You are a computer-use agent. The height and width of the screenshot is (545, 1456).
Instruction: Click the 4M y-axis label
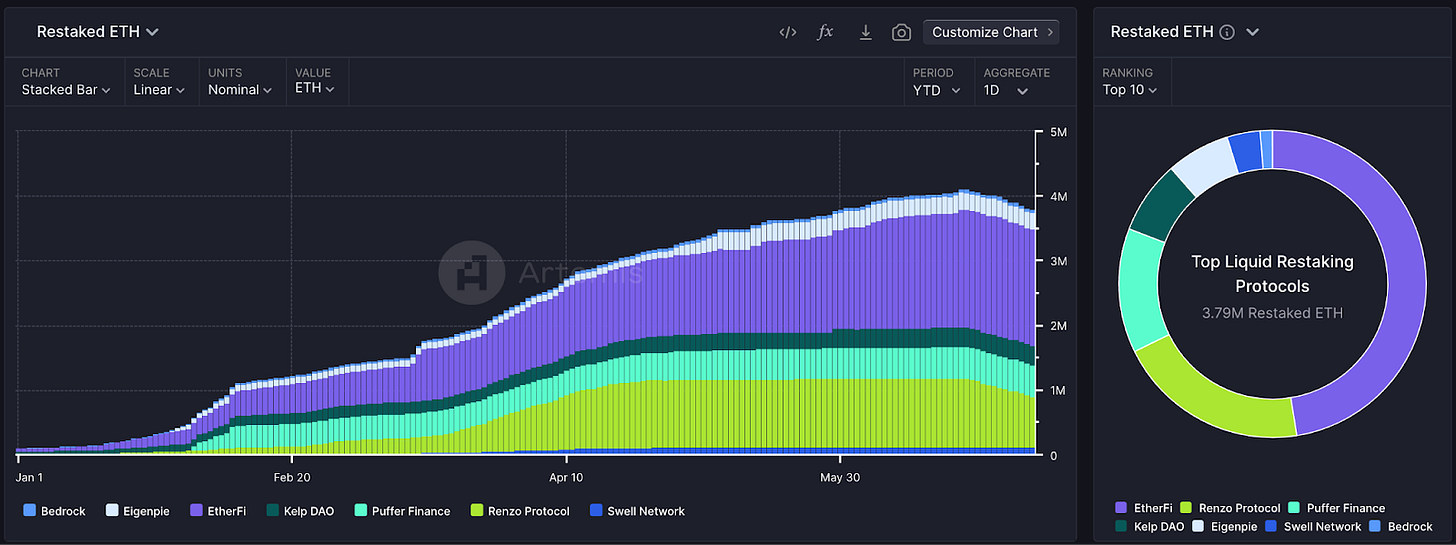[x=1059, y=197]
